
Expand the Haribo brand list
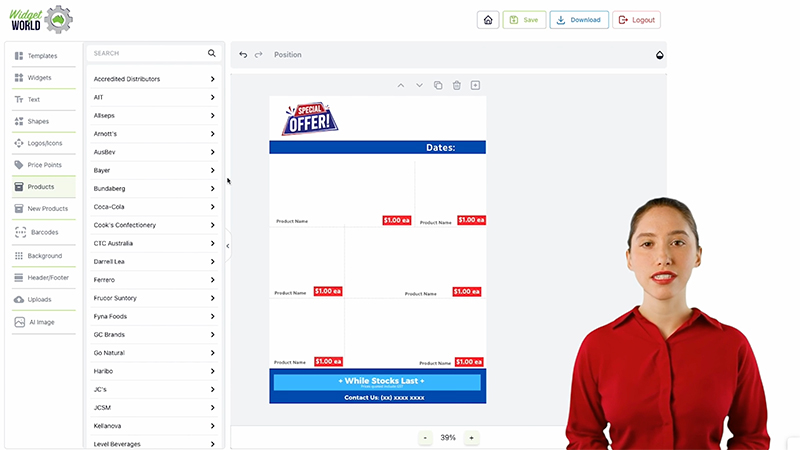coord(154,371)
